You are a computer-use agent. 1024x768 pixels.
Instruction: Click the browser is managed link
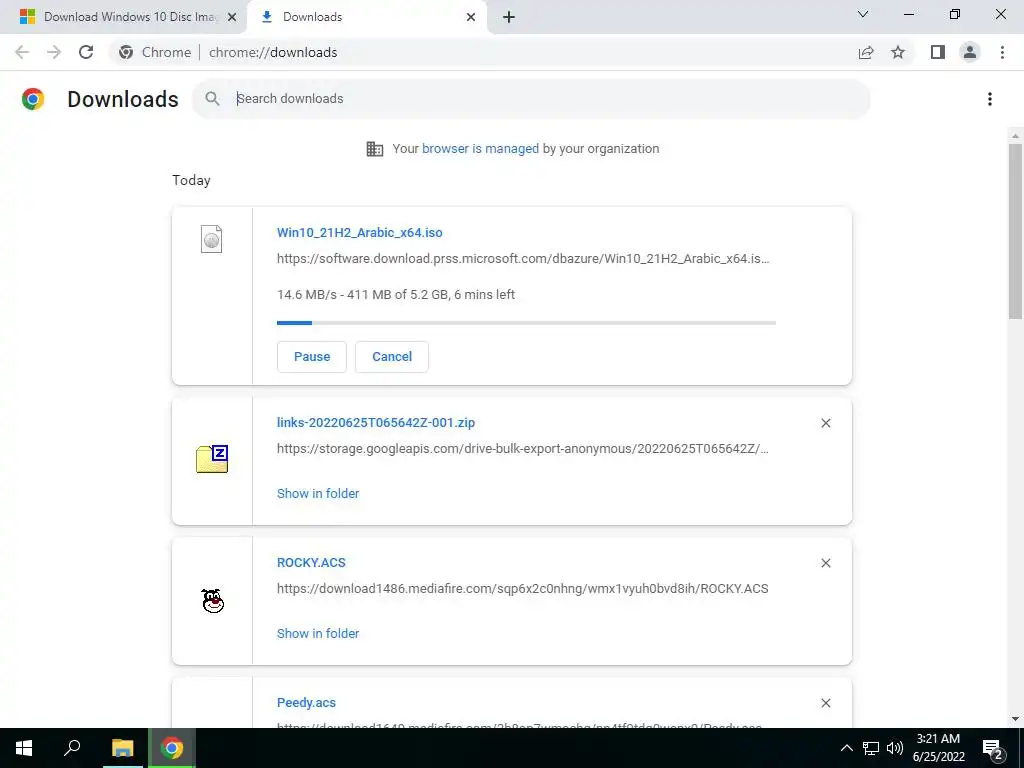coord(480,148)
